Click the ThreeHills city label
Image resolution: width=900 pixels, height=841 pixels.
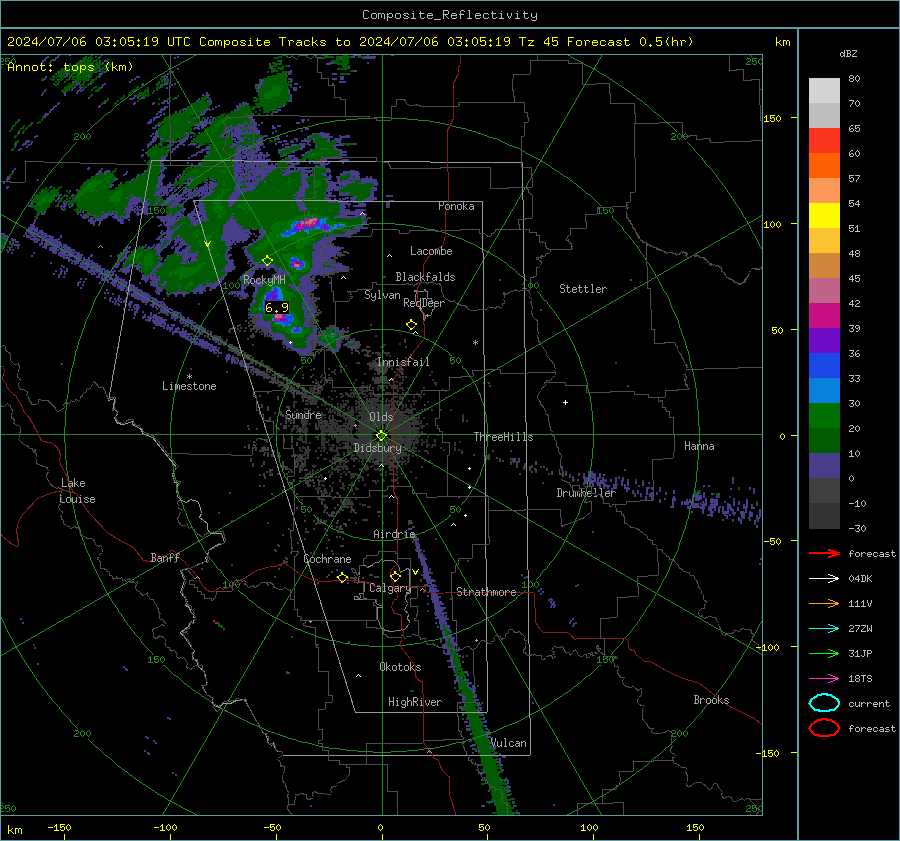(503, 437)
